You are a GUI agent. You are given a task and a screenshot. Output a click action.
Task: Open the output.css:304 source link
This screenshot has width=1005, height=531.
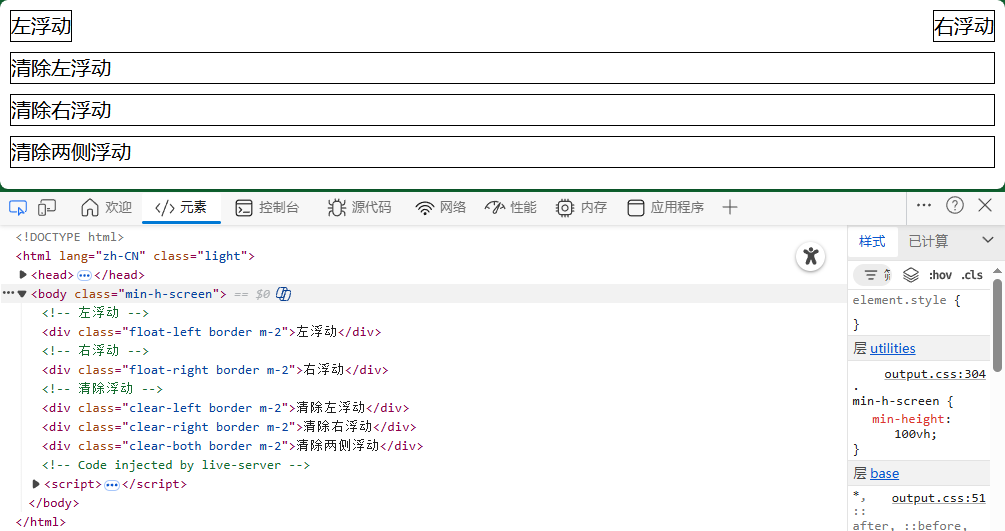point(934,374)
